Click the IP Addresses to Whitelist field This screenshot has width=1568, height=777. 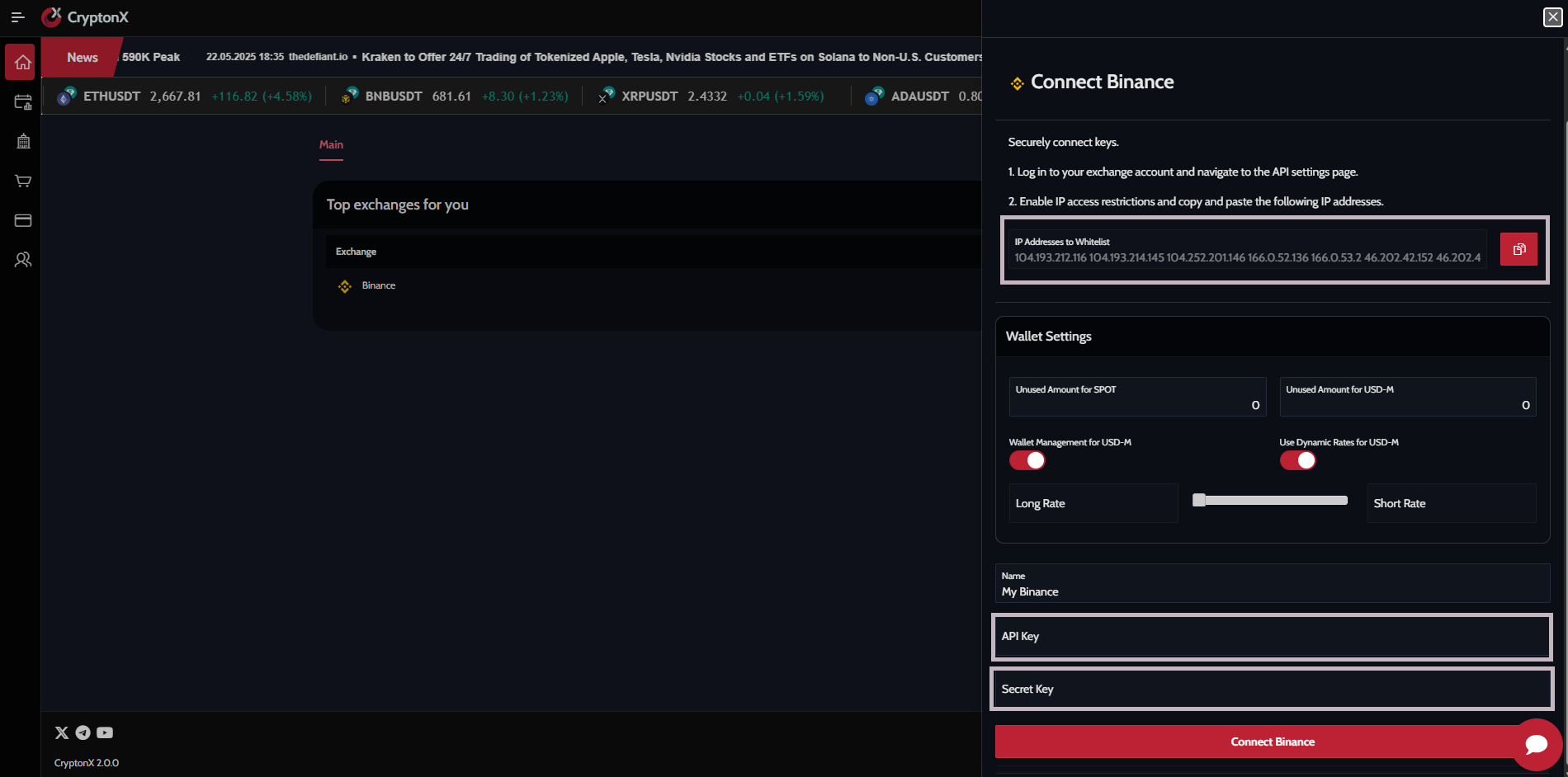[1248, 250]
